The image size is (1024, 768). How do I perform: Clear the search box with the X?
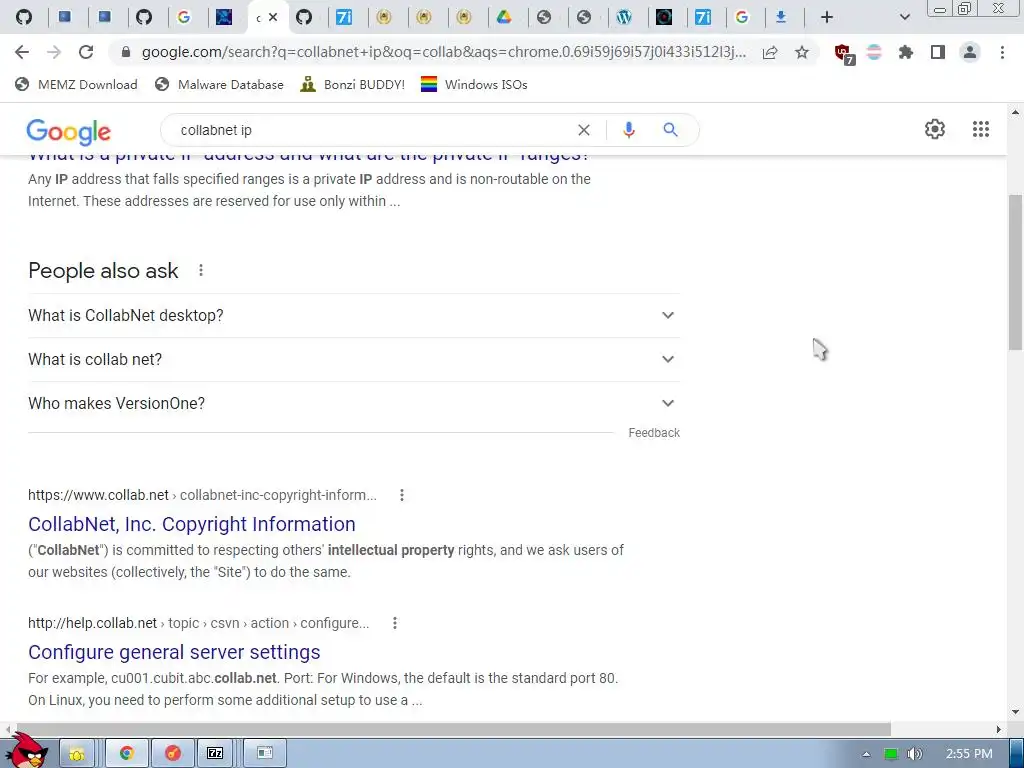pos(584,130)
